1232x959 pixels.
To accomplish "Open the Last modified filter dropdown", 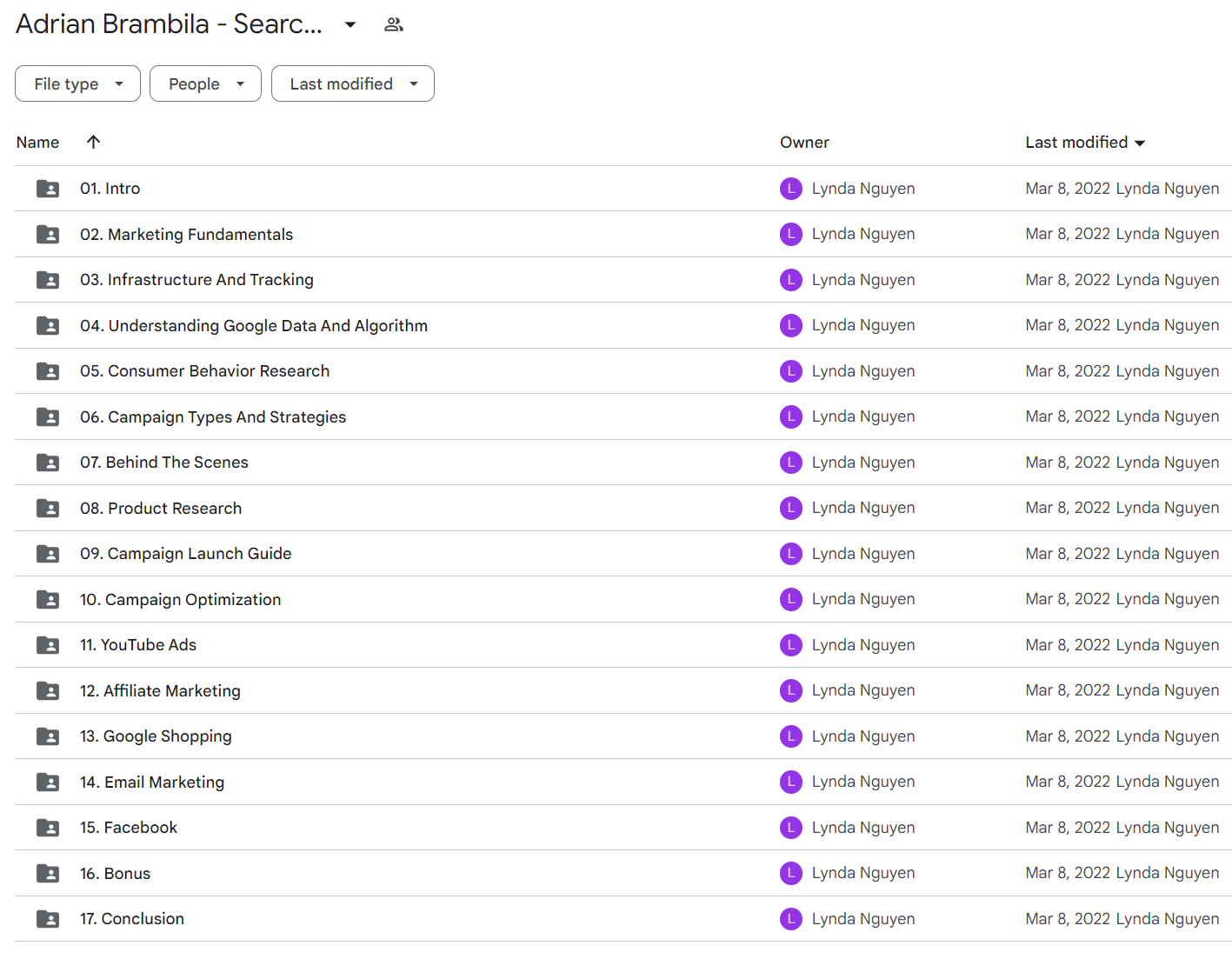I will coord(352,83).
